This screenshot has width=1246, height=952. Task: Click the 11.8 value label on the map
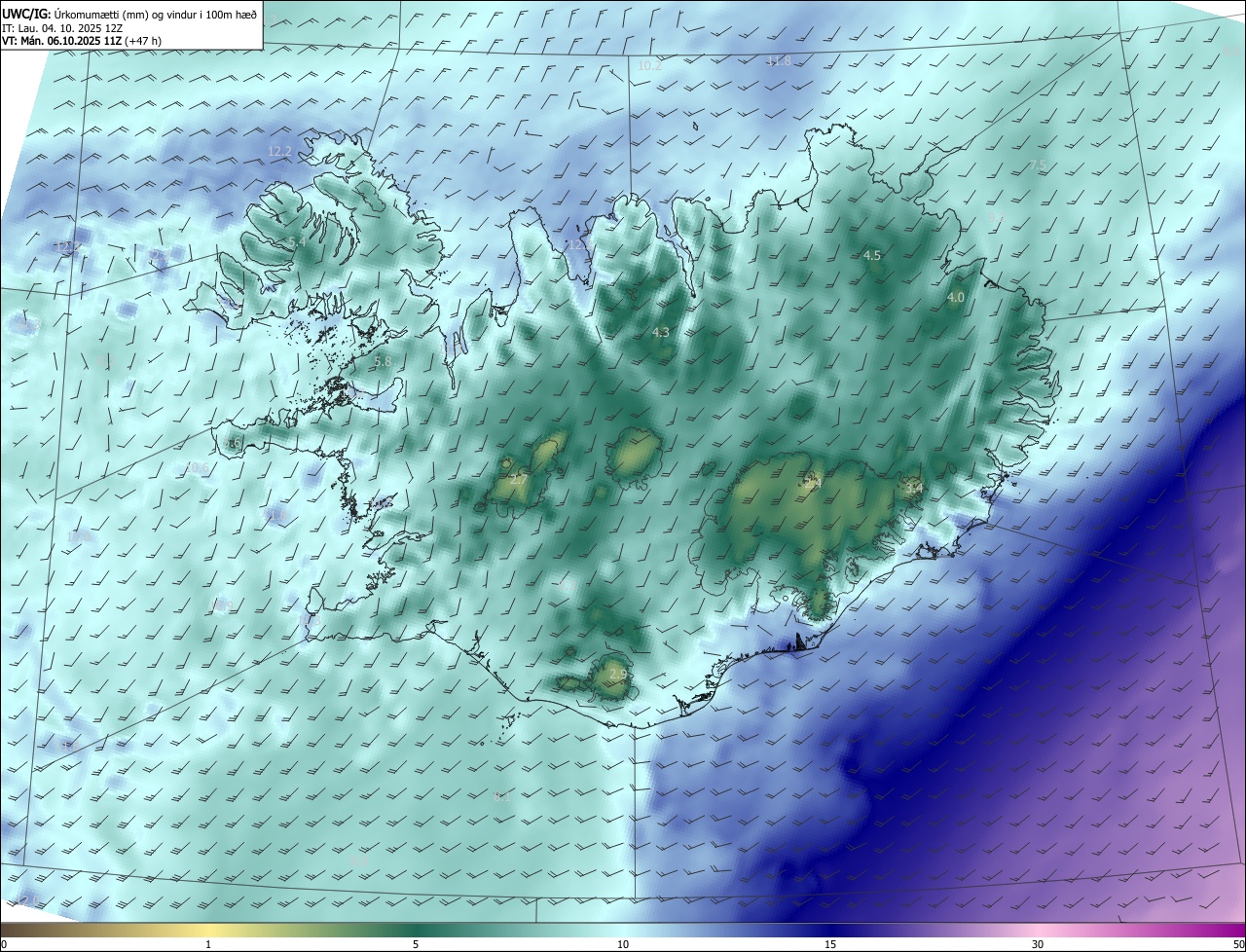pos(779,60)
